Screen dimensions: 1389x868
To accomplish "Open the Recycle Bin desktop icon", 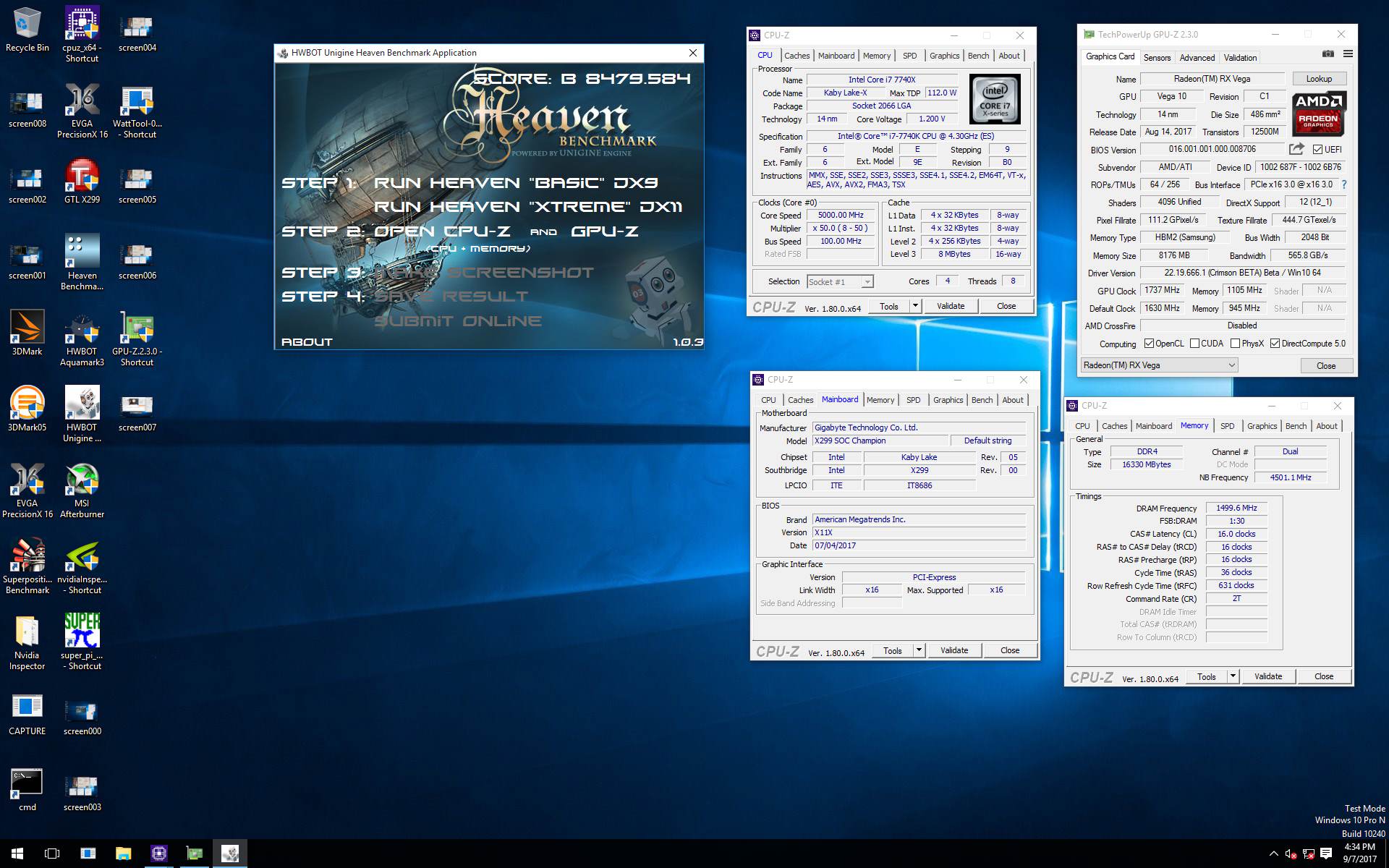I will (27, 29).
